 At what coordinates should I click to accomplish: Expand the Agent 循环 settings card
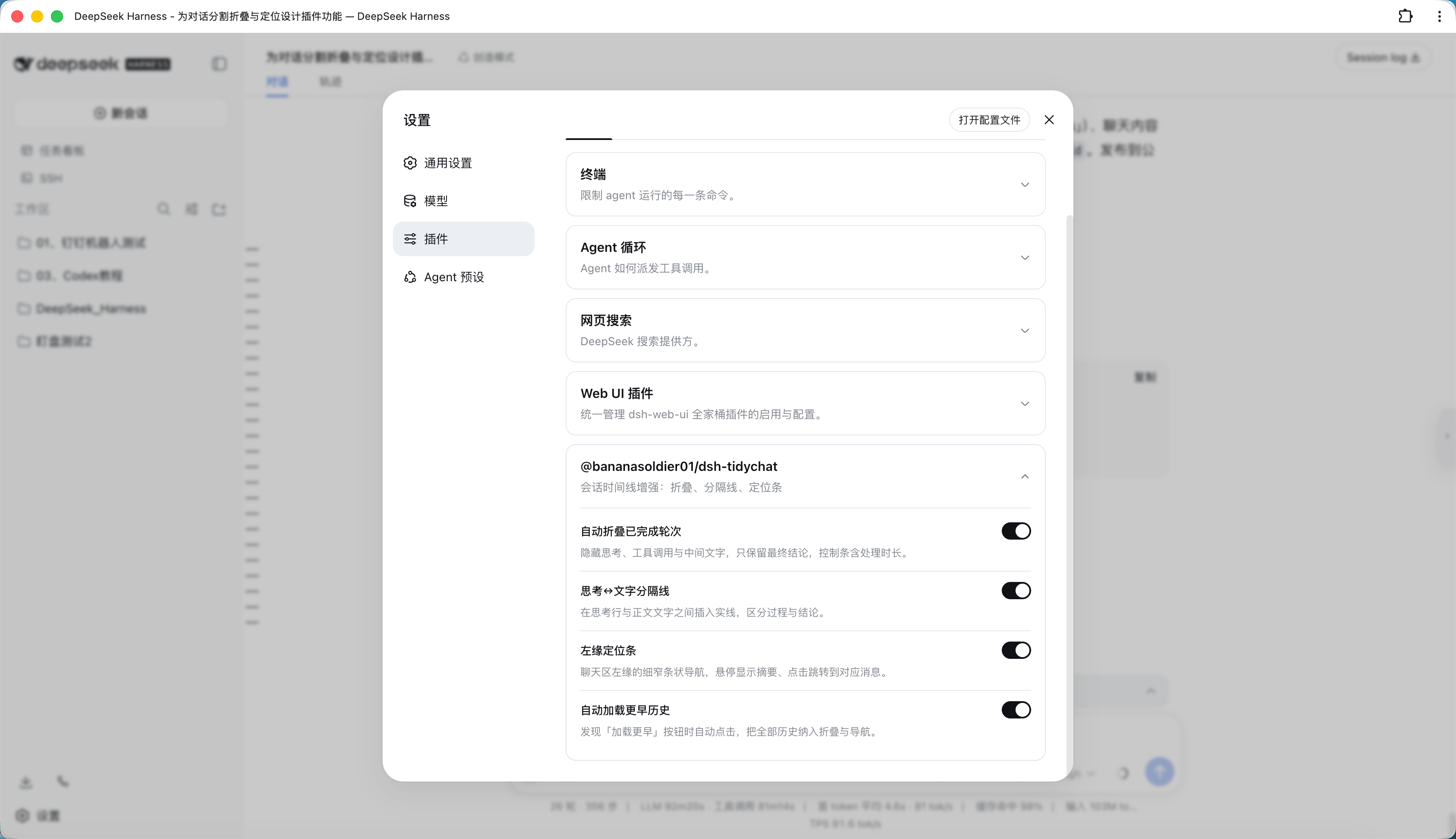click(805, 257)
